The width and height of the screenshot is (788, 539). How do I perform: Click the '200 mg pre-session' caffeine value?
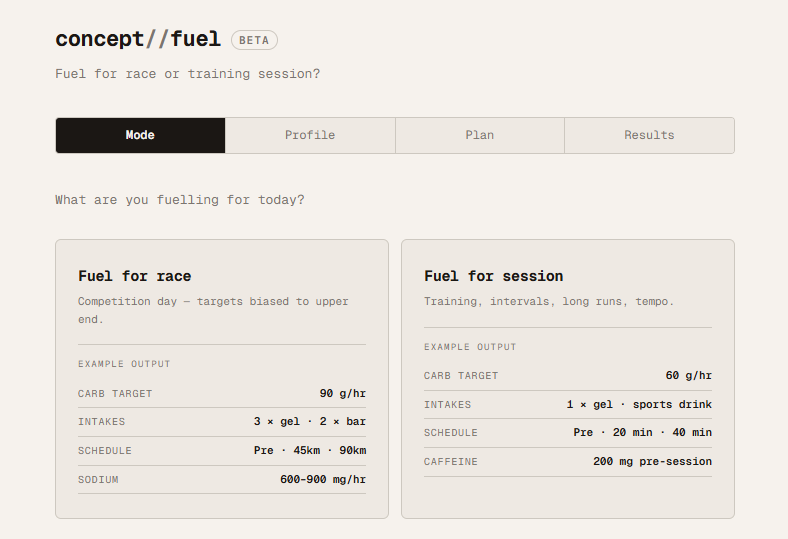click(652, 461)
